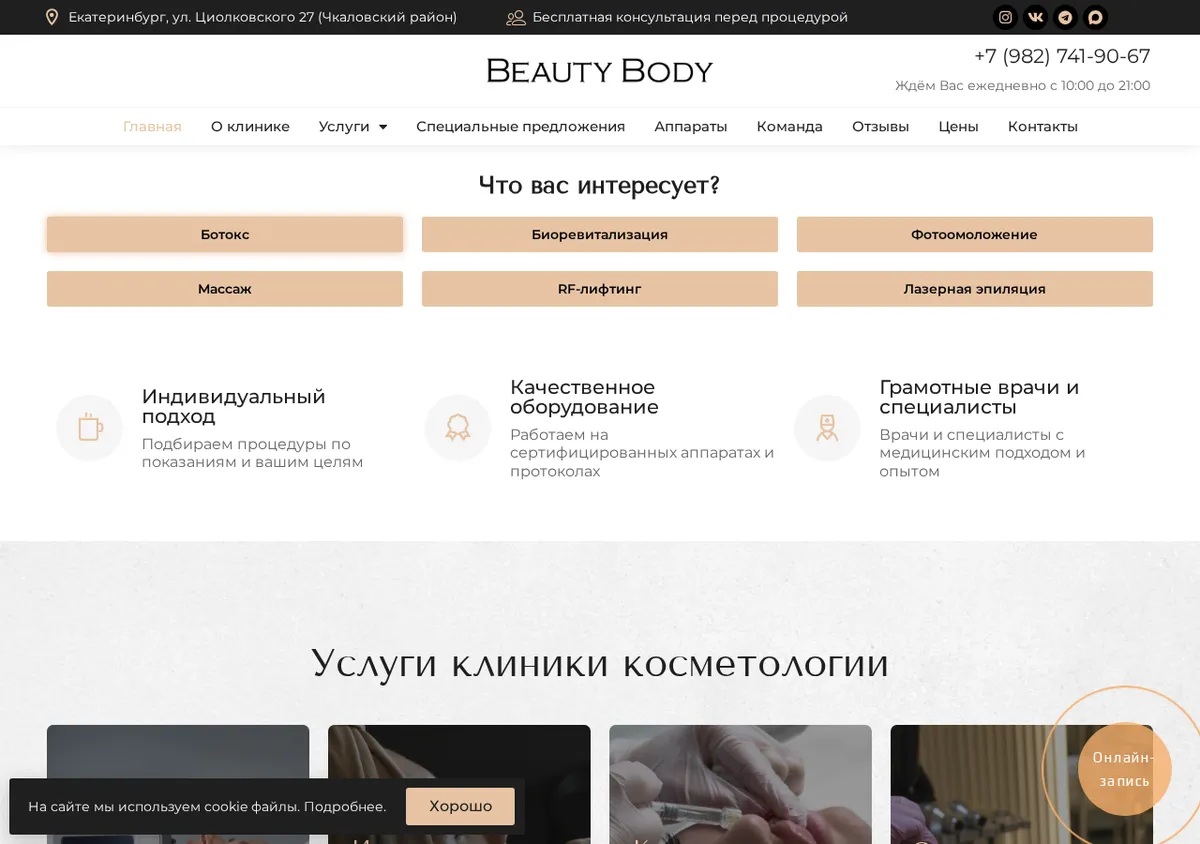Click the Онлайн-запись round booking button
The width and height of the screenshot is (1200, 844).
[x=1124, y=770]
